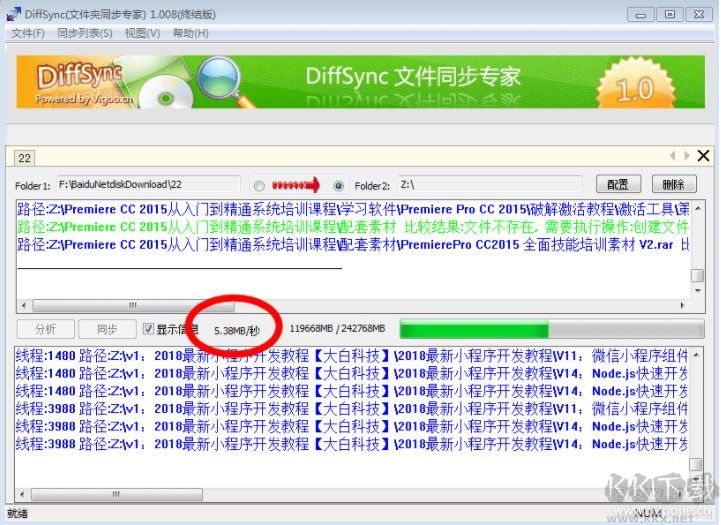Click the last 线程:3988 log line
The height and width of the screenshot is (525, 721).
pos(351,444)
